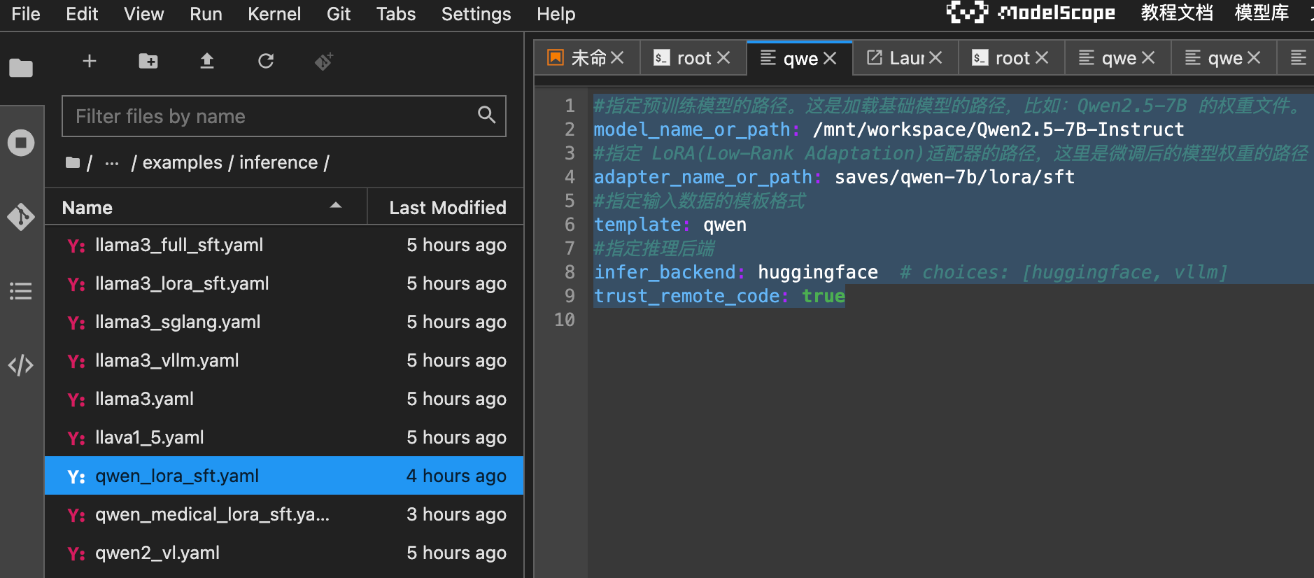Open the Git menu
This screenshot has height=578, width=1314.
click(x=339, y=14)
